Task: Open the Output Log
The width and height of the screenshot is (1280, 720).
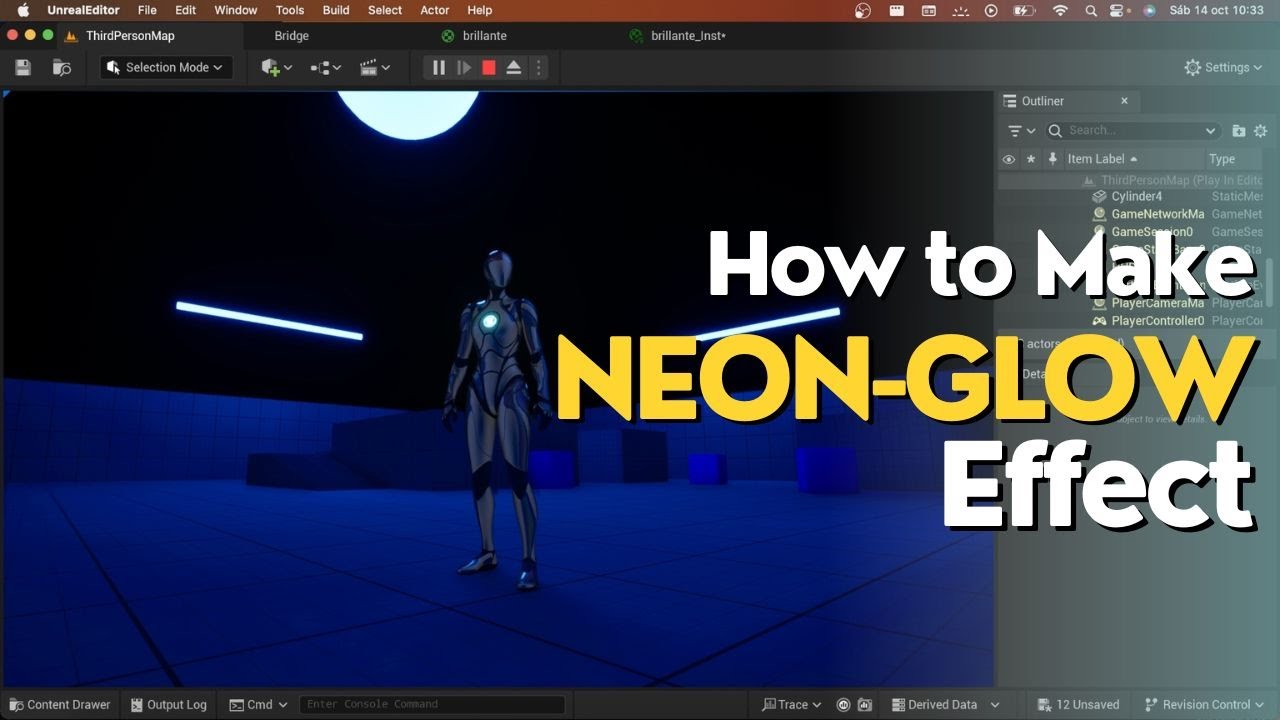Action: [168, 705]
